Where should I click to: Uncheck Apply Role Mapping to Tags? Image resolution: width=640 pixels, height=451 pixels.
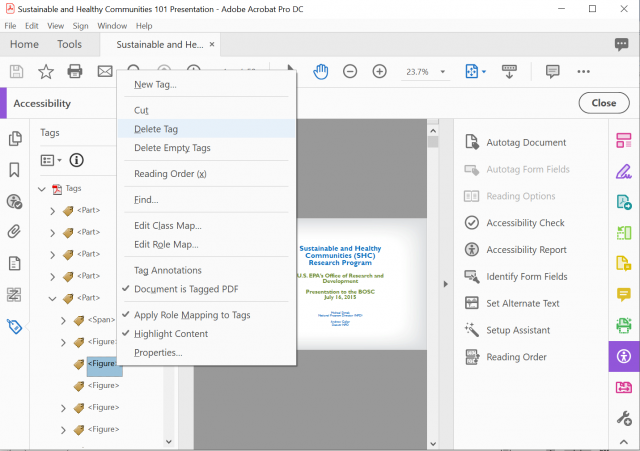(191, 315)
